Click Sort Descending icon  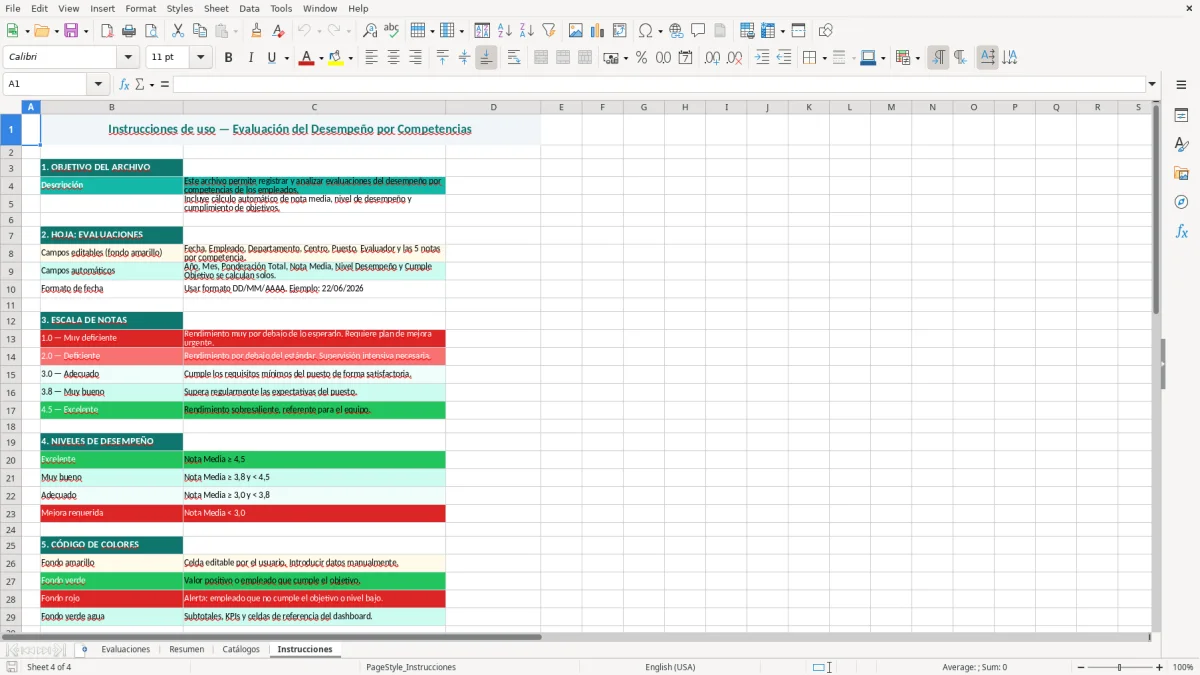coord(527,31)
